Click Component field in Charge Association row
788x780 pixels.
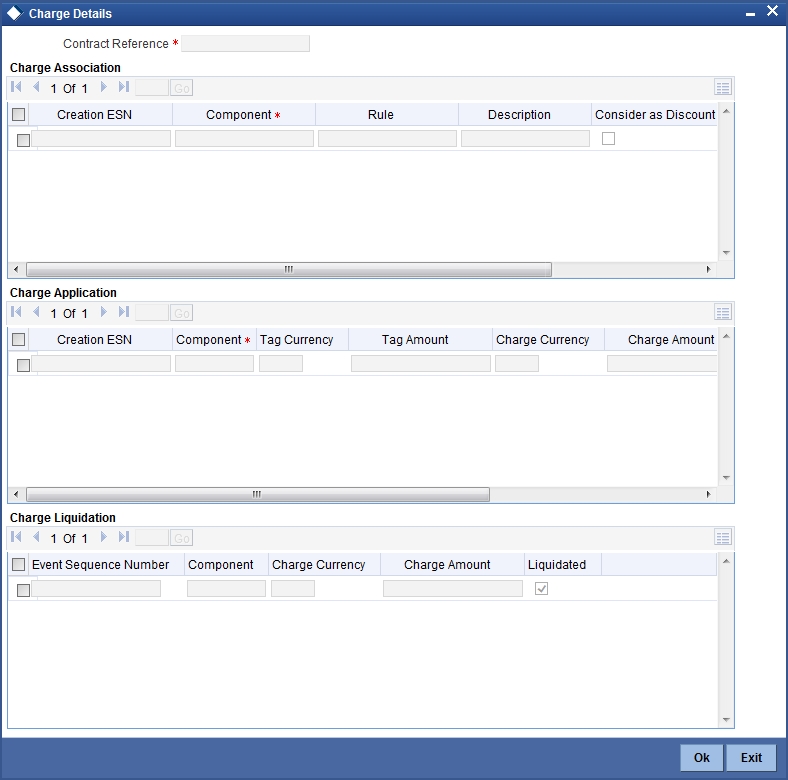[244, 139]
